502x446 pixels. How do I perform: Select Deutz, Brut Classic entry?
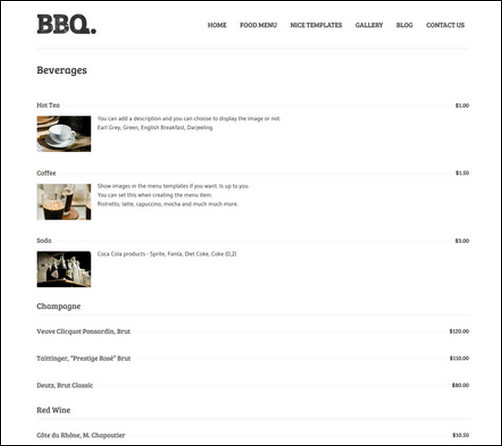point(65,385)
